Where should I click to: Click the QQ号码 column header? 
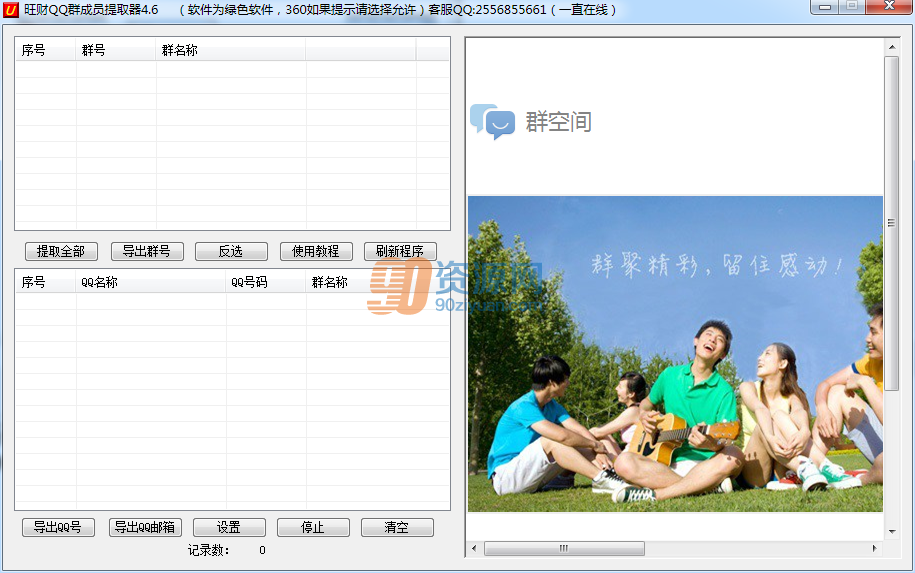266,282
